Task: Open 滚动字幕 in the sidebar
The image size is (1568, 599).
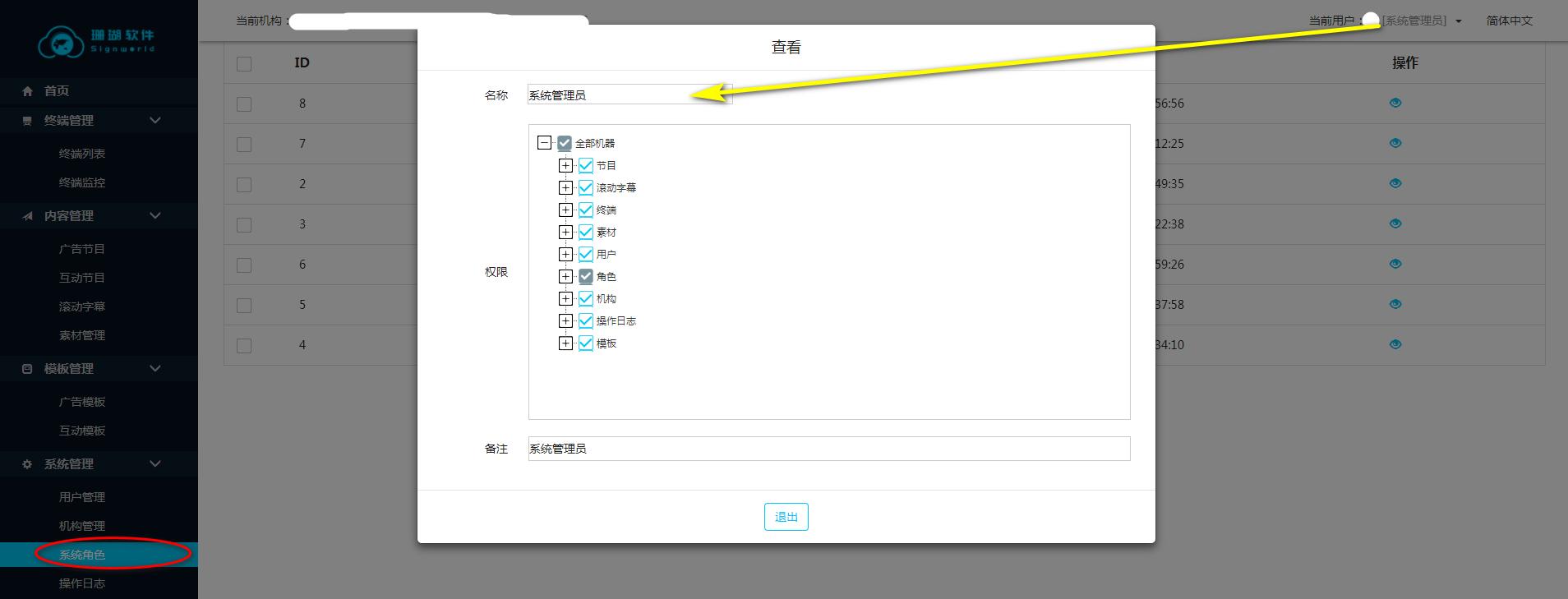Action: [x=82, y=306]
